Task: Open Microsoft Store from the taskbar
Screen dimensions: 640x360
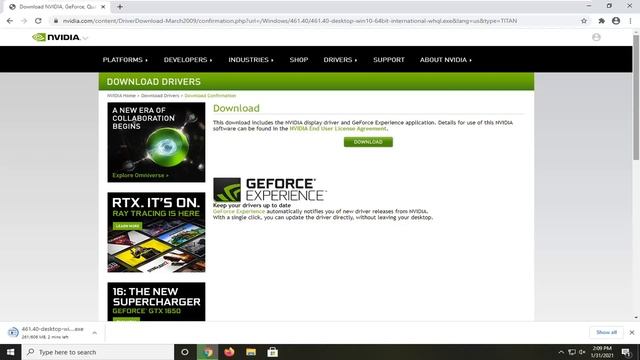Action: [x=273, y=352]
